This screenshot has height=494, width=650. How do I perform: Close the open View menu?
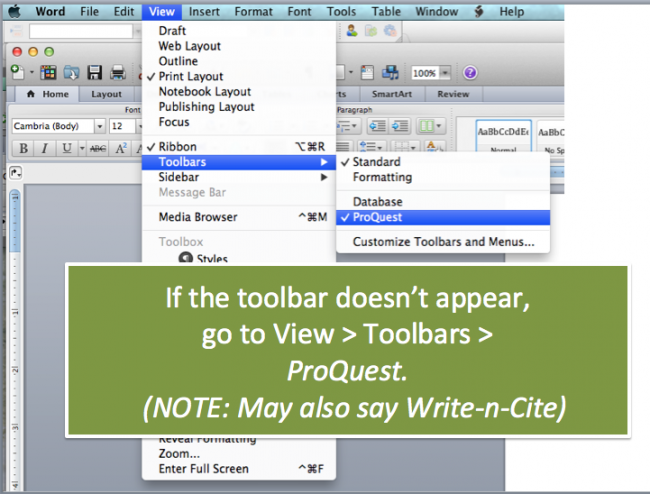pyautogui.click(x=162, y=12)
